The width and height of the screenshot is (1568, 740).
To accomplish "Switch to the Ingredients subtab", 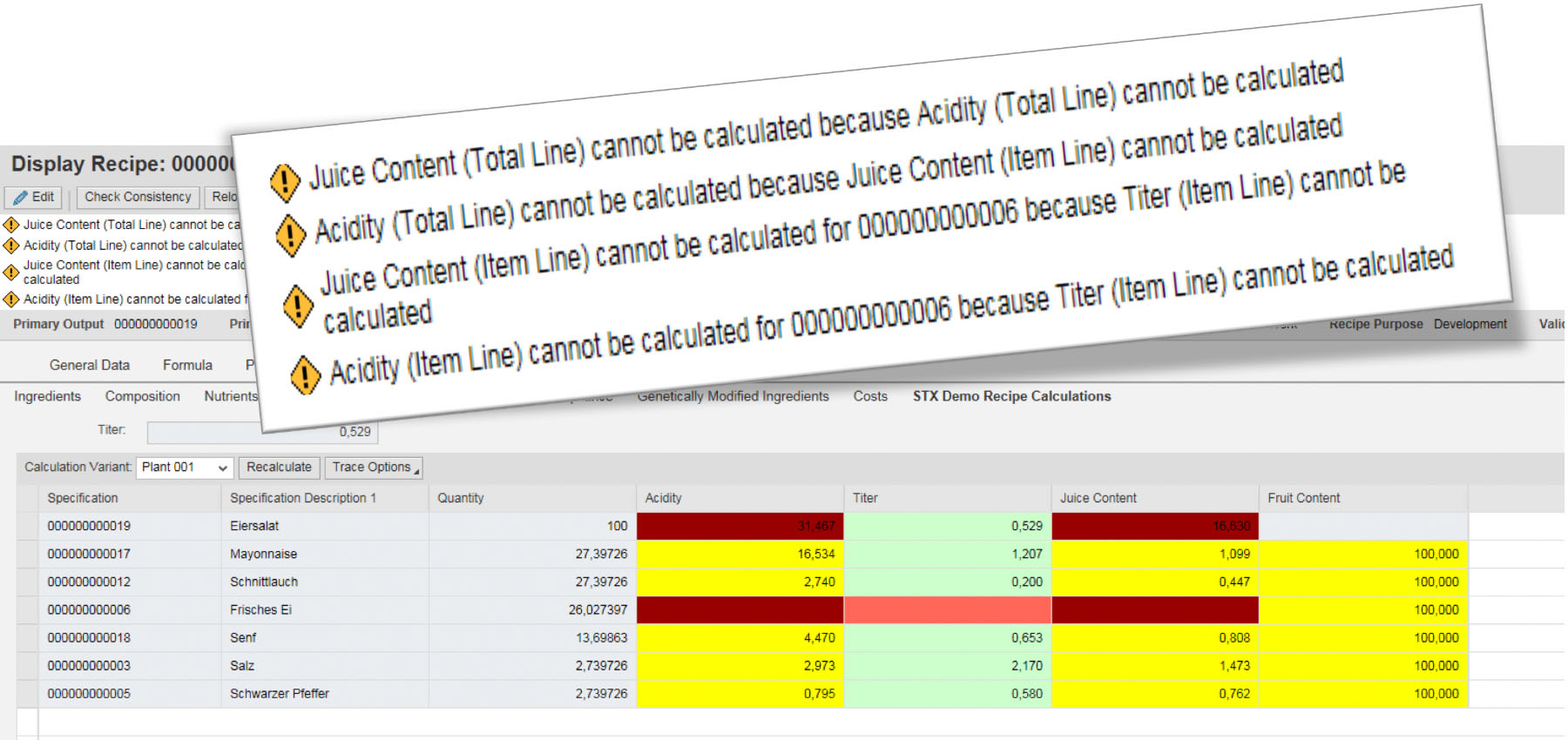I will (x=47, y=396).
